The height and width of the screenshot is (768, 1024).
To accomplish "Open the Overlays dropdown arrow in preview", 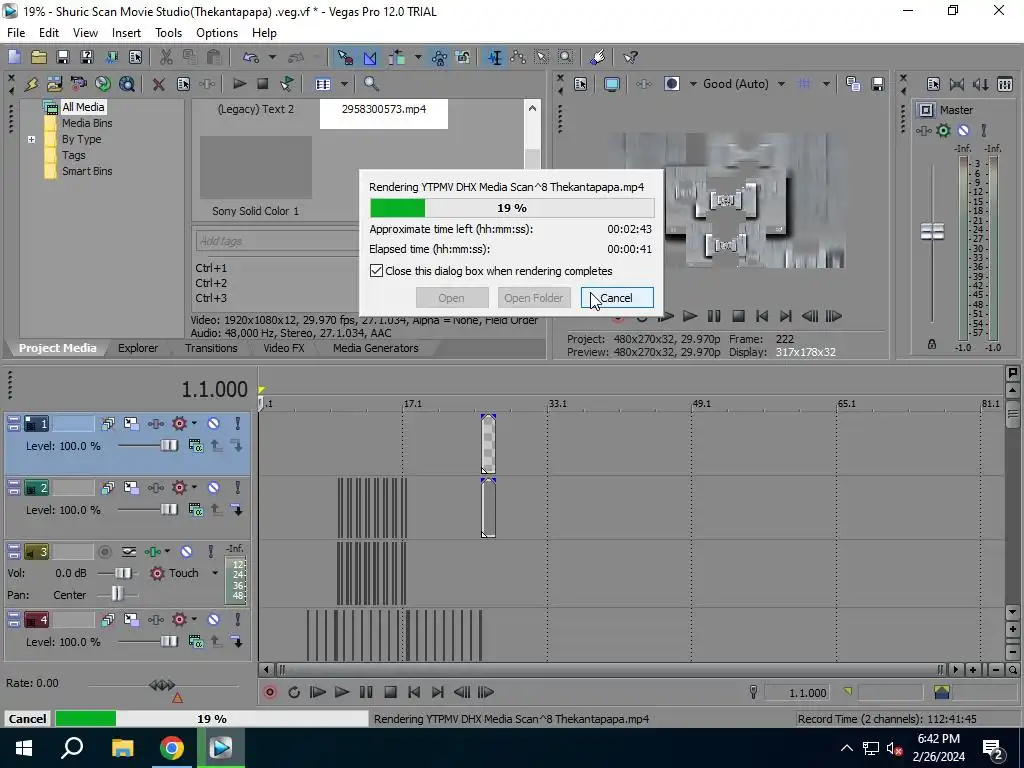I will 826,84.
